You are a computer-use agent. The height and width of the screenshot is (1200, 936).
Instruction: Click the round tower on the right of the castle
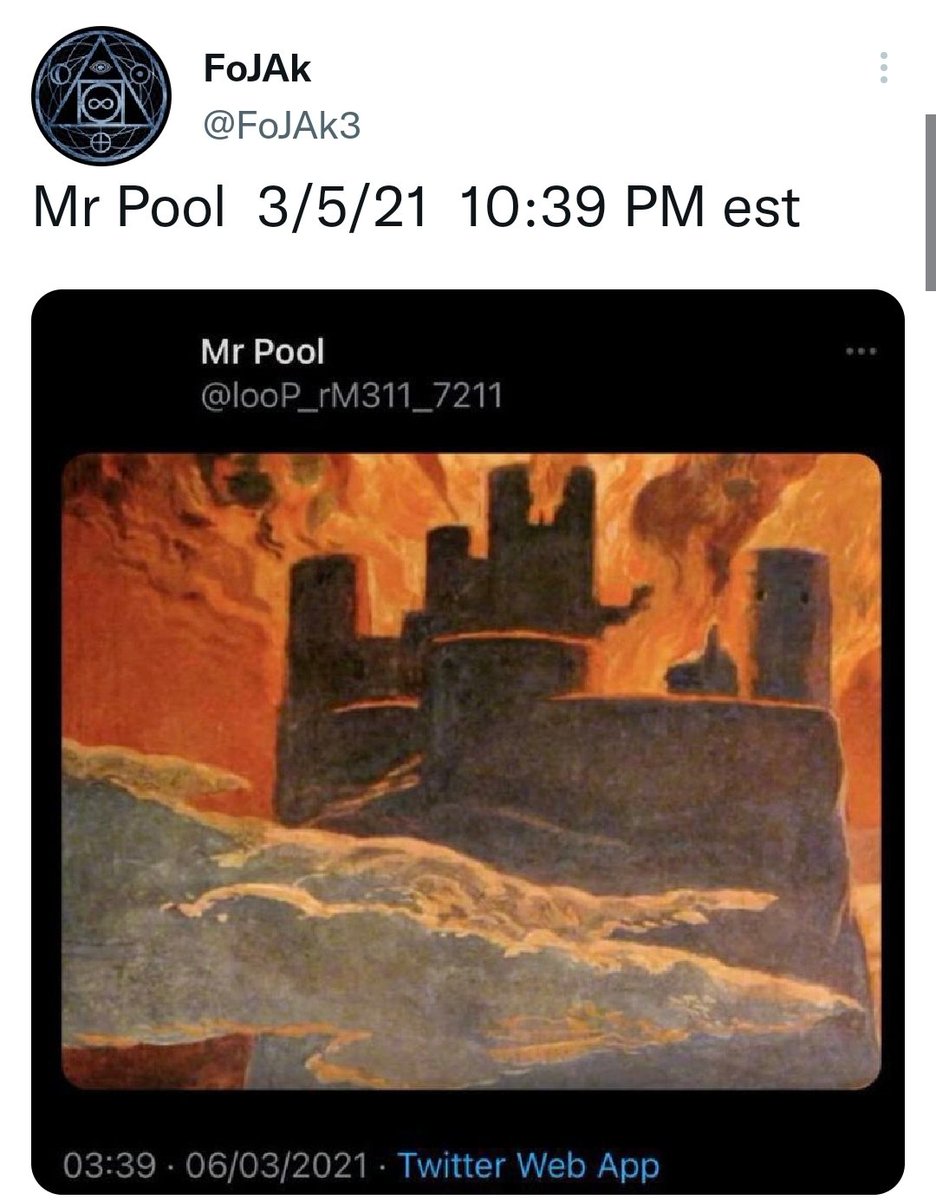coord(791,625)
